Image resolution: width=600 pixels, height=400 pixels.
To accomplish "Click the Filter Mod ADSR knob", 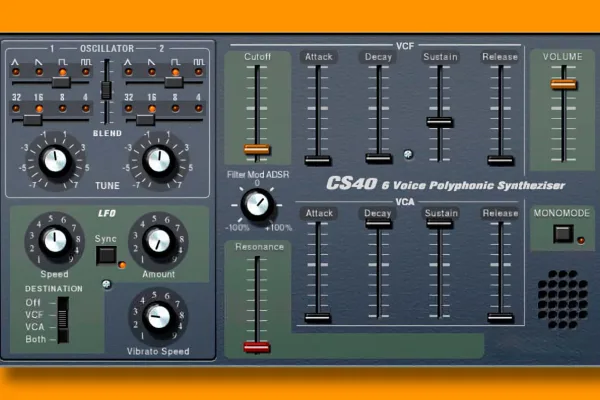I will 257,205.
